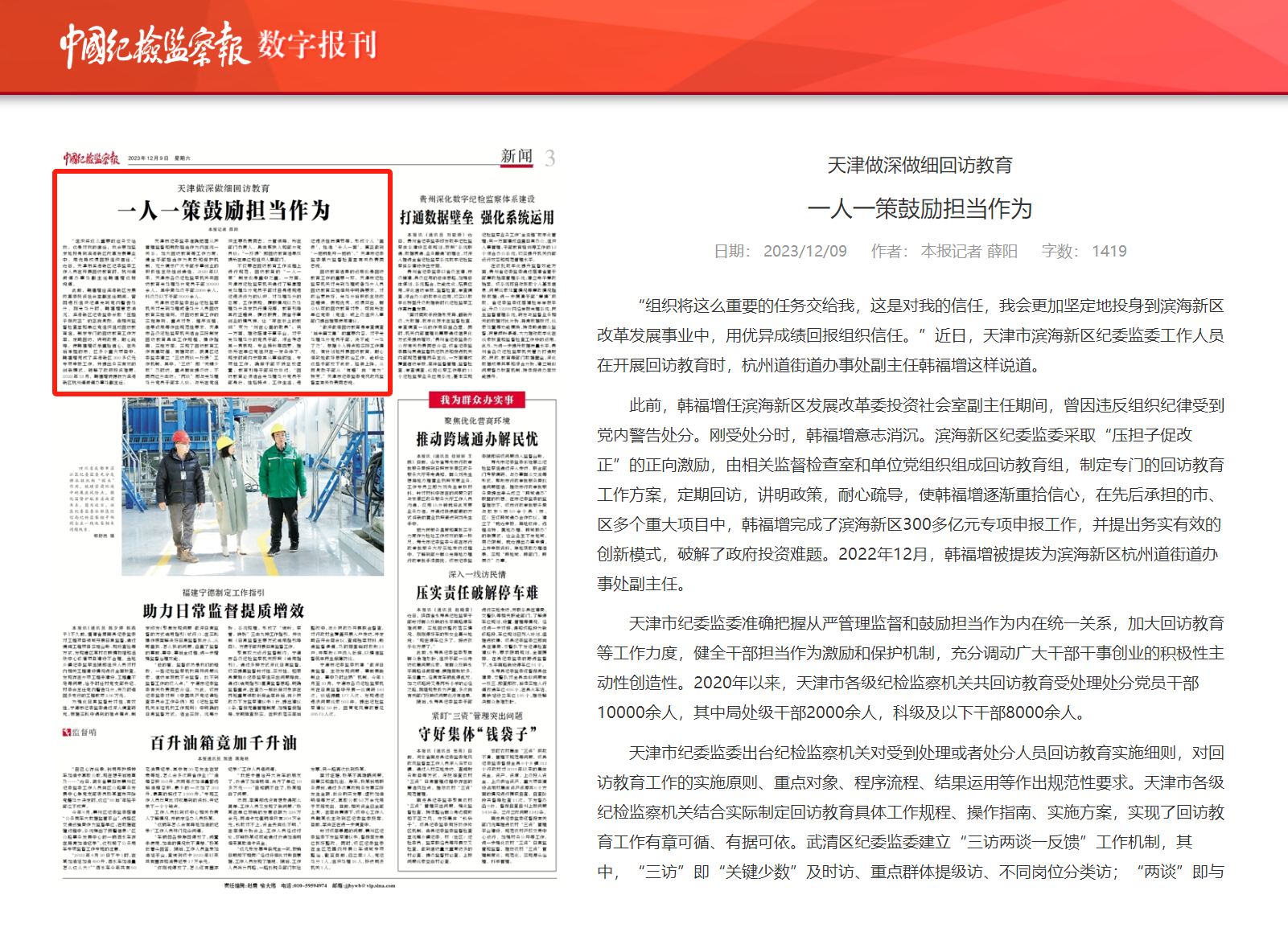Click the word count 字数 1419

1084,251
